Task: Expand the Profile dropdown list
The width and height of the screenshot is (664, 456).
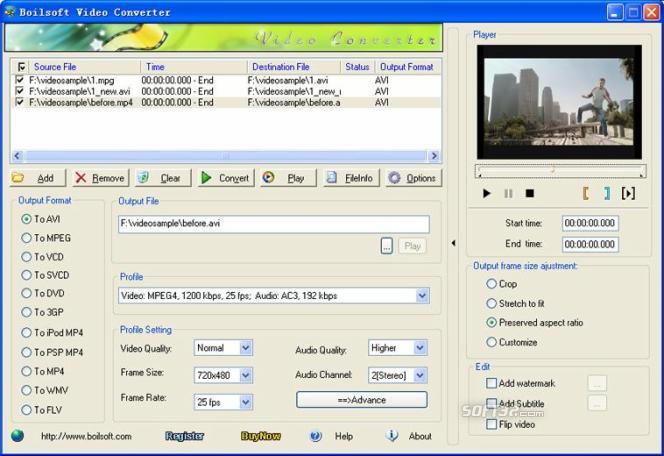Action: tap(422, 296)
